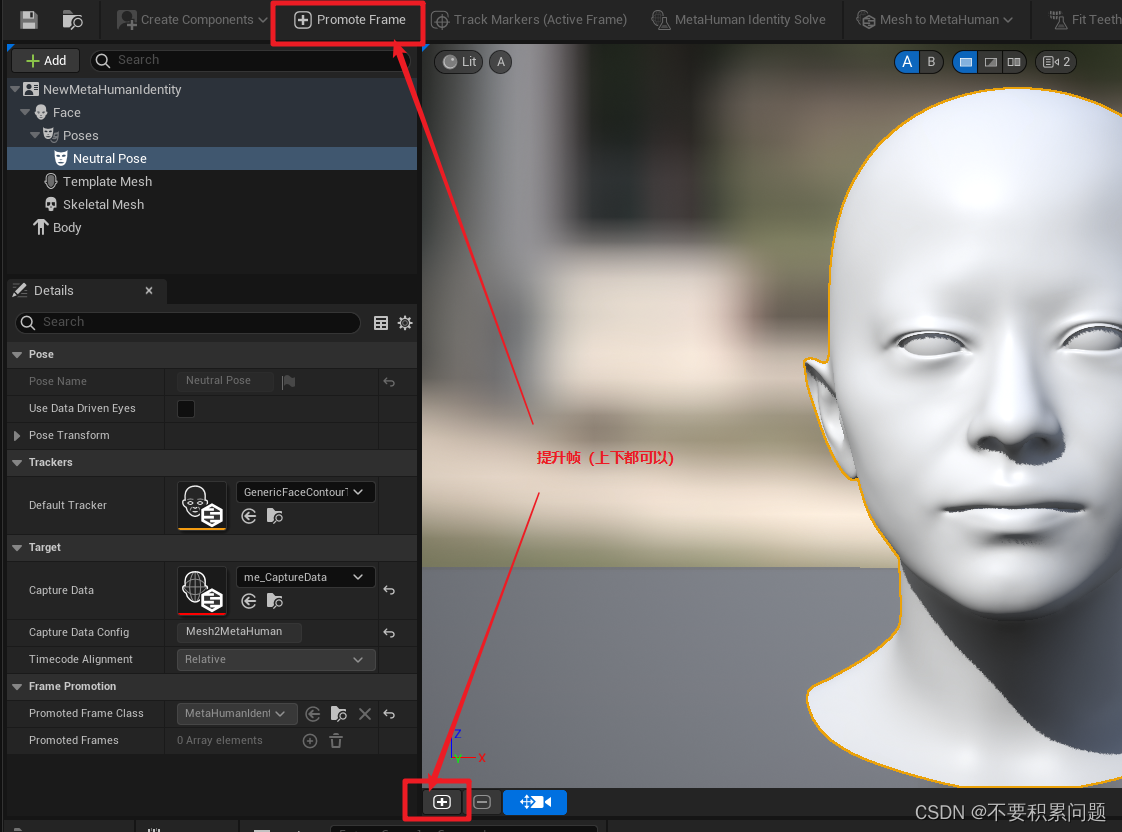The image size is (1122, 832).
Task: Focus the Details panel Search field
Action: [x=187, y=323]
